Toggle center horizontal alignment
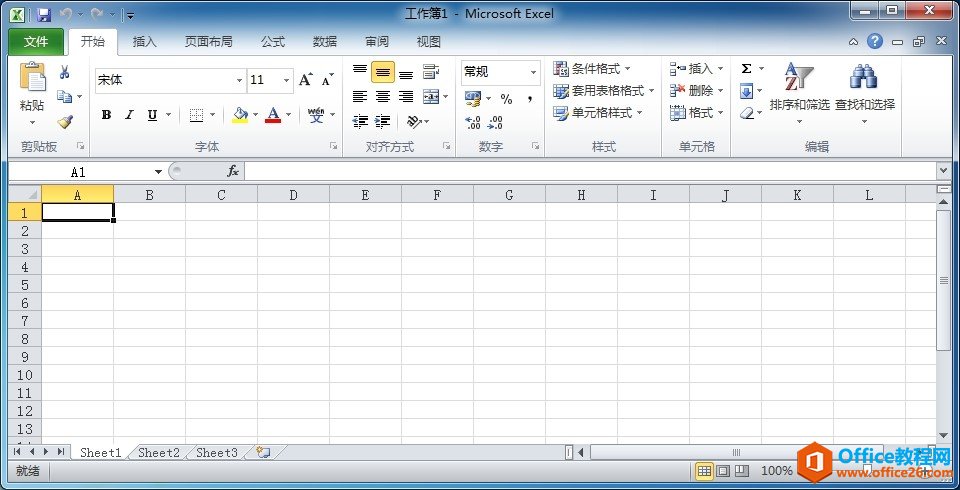Viewport: 960px width, 490px height. click(x=383, y=96)
